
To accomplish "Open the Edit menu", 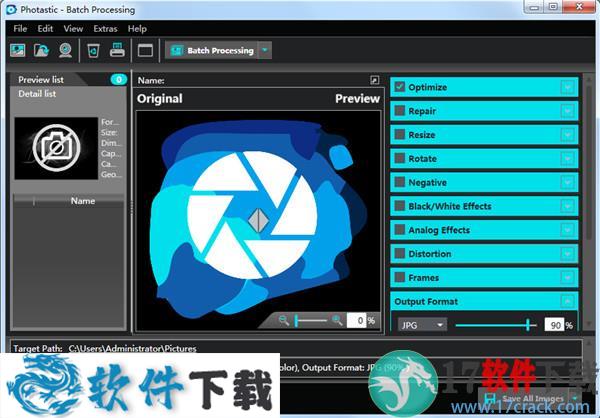I will pyautogui.click(x=45, y=29).
